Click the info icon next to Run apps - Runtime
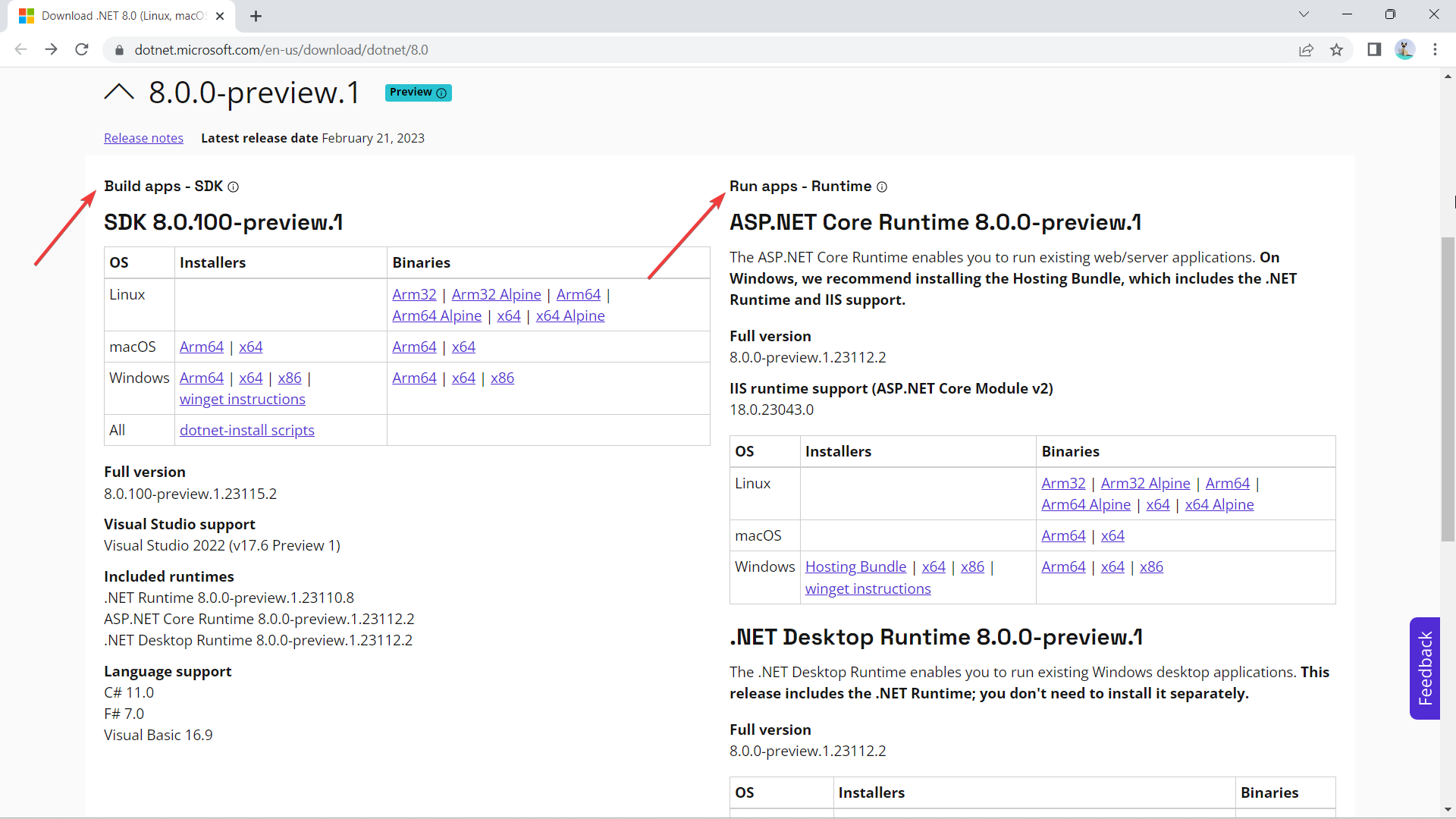 882,187
